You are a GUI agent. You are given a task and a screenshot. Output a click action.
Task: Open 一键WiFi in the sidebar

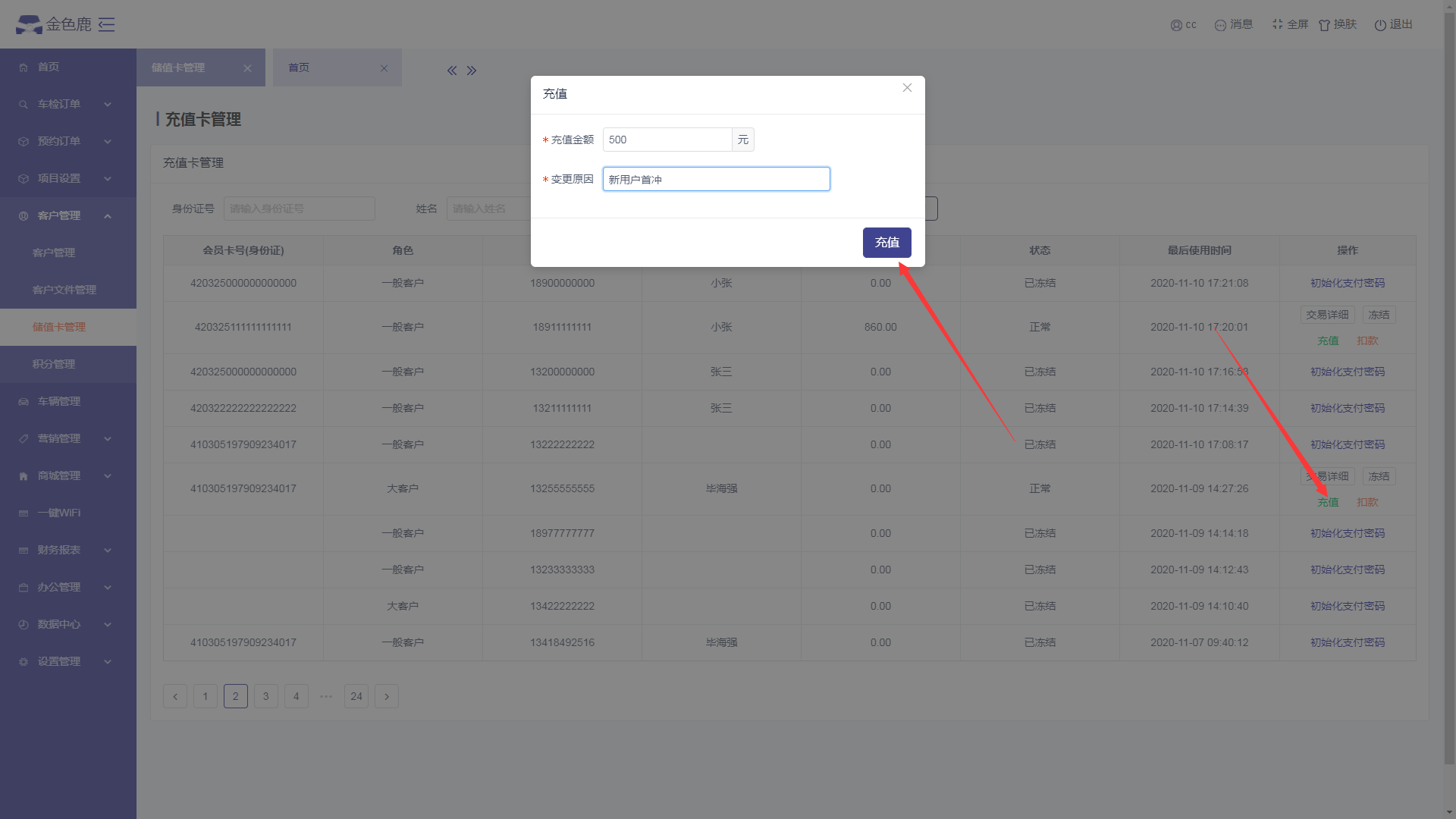coord(68,513)
